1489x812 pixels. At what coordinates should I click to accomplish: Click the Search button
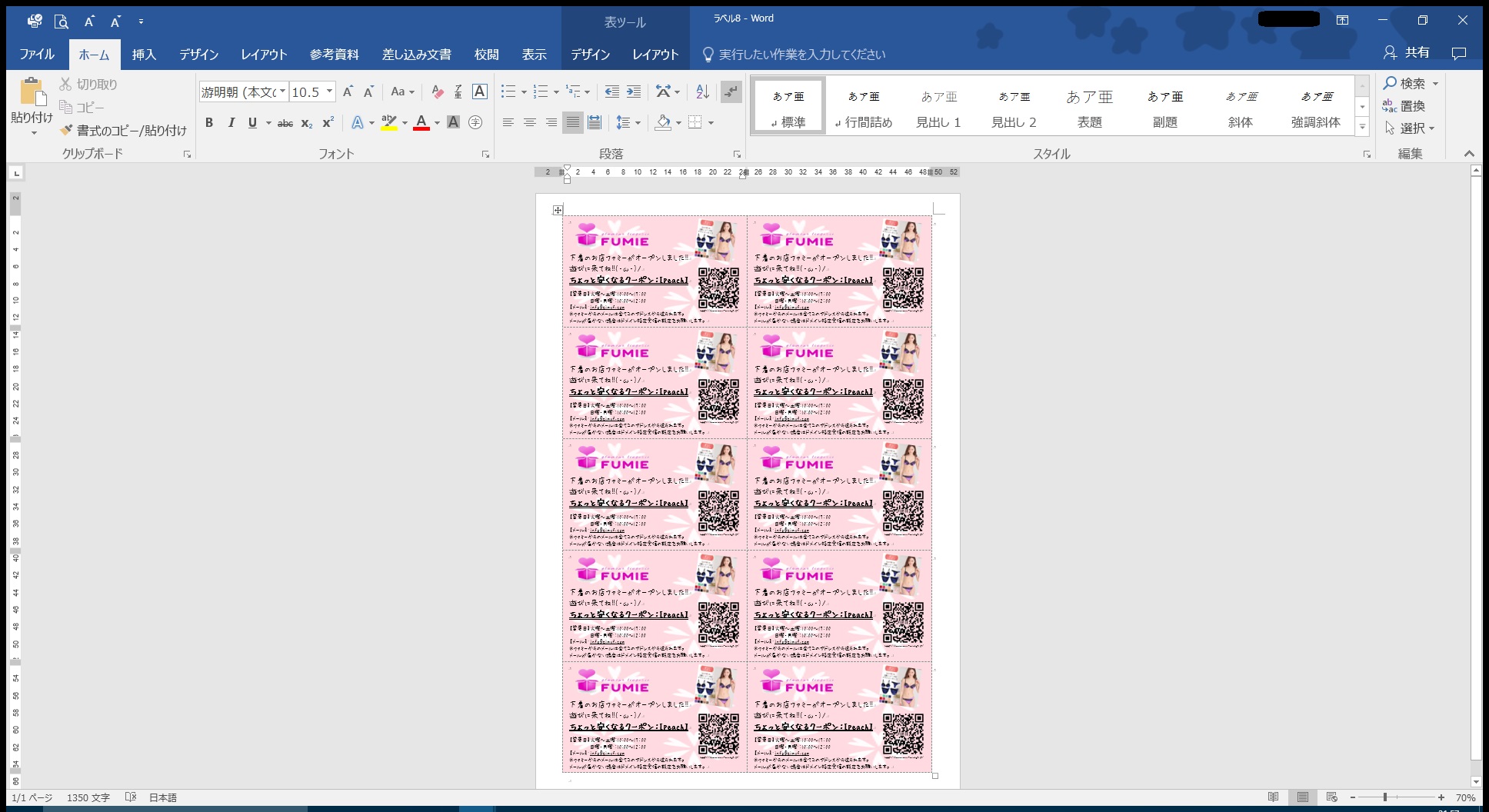[1411, 83]
